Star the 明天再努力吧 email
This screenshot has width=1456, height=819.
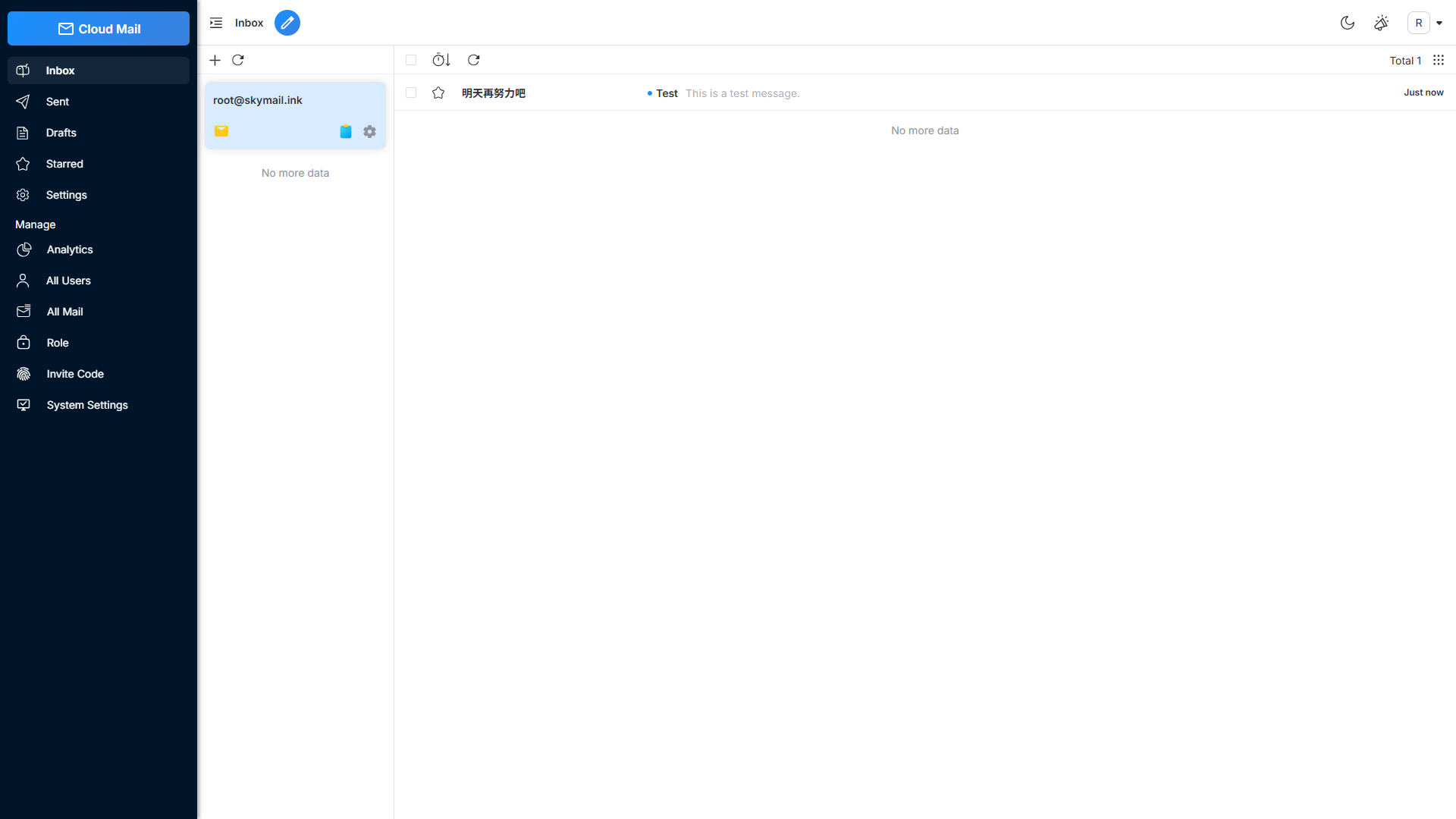[x=438, y=93]
